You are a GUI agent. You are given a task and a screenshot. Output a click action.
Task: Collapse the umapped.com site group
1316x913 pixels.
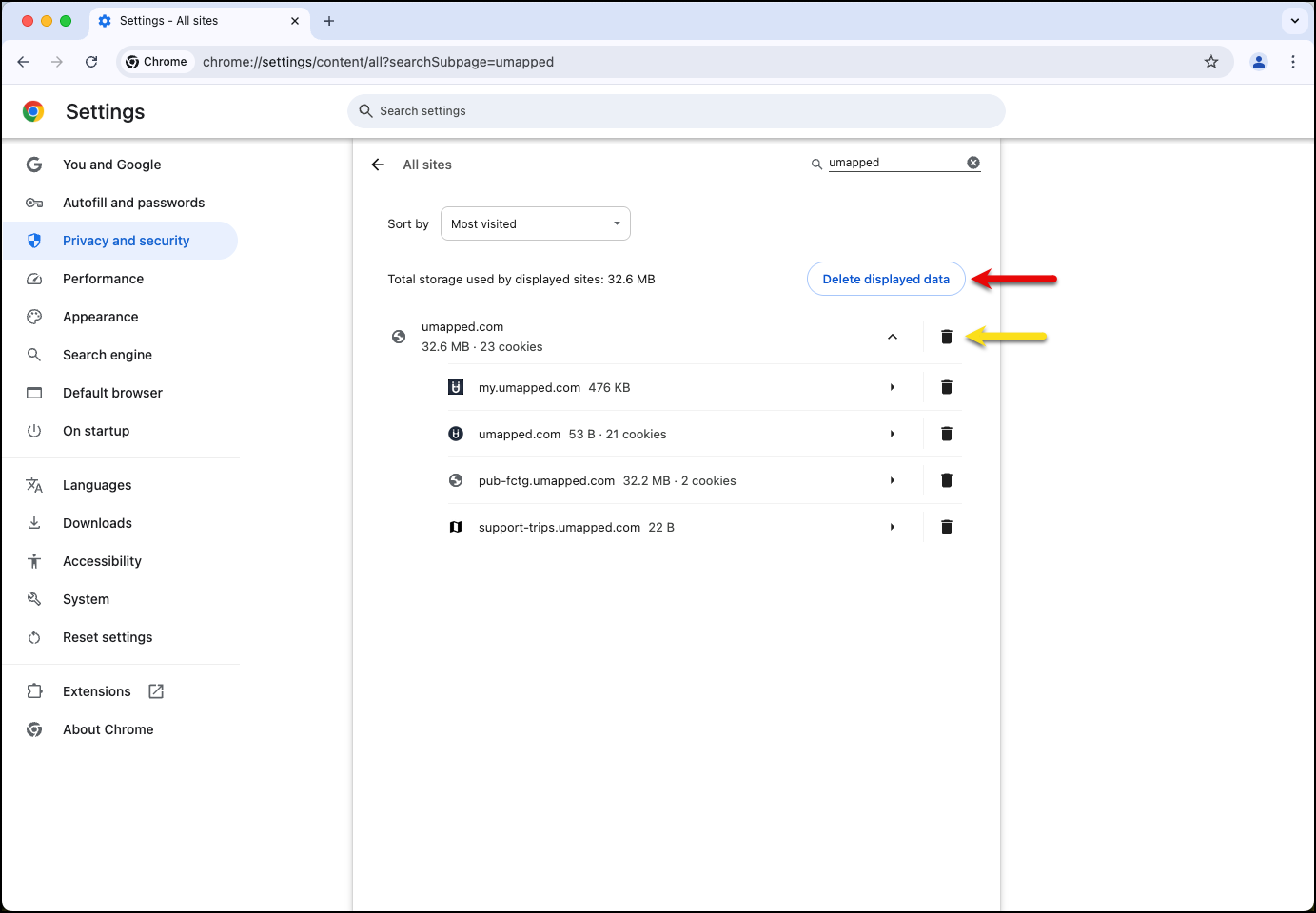pyautogui.click(x=893, y=337)
